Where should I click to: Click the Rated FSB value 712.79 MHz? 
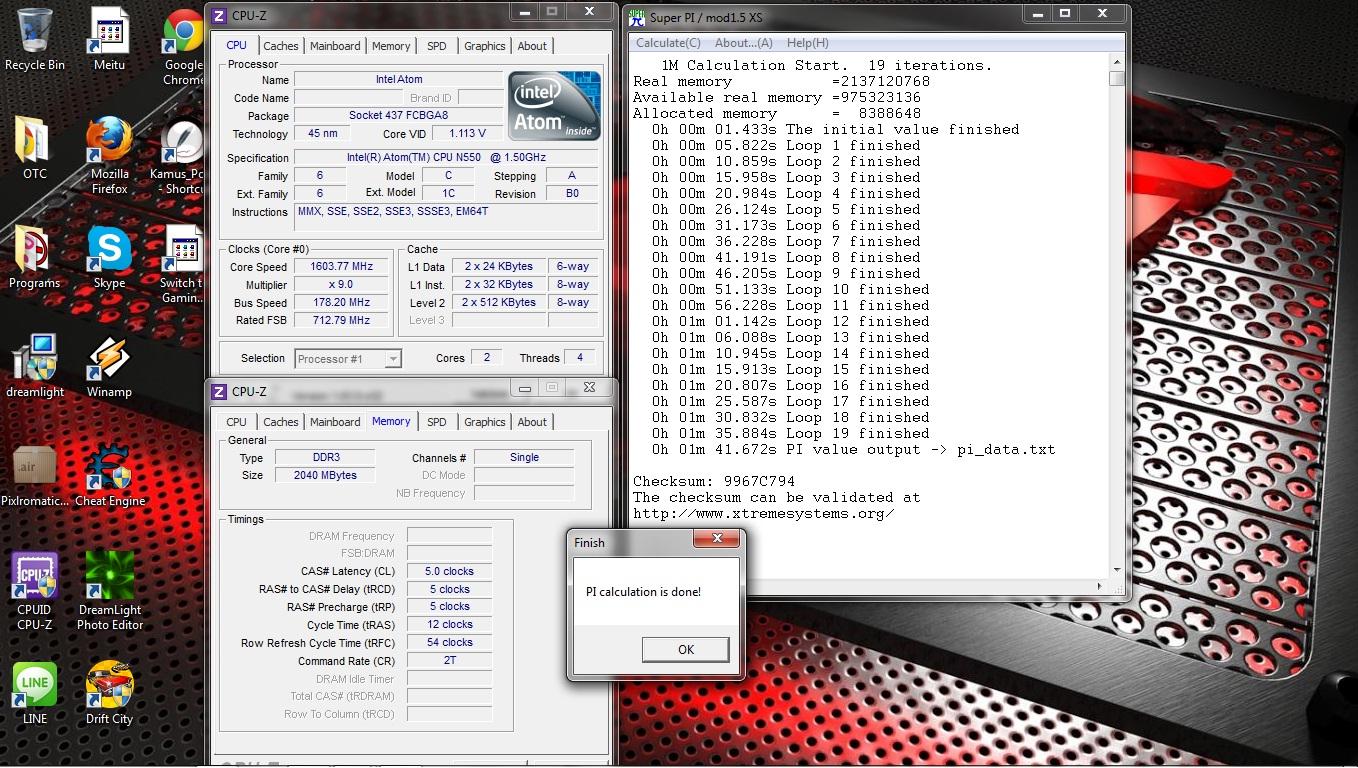343,320
